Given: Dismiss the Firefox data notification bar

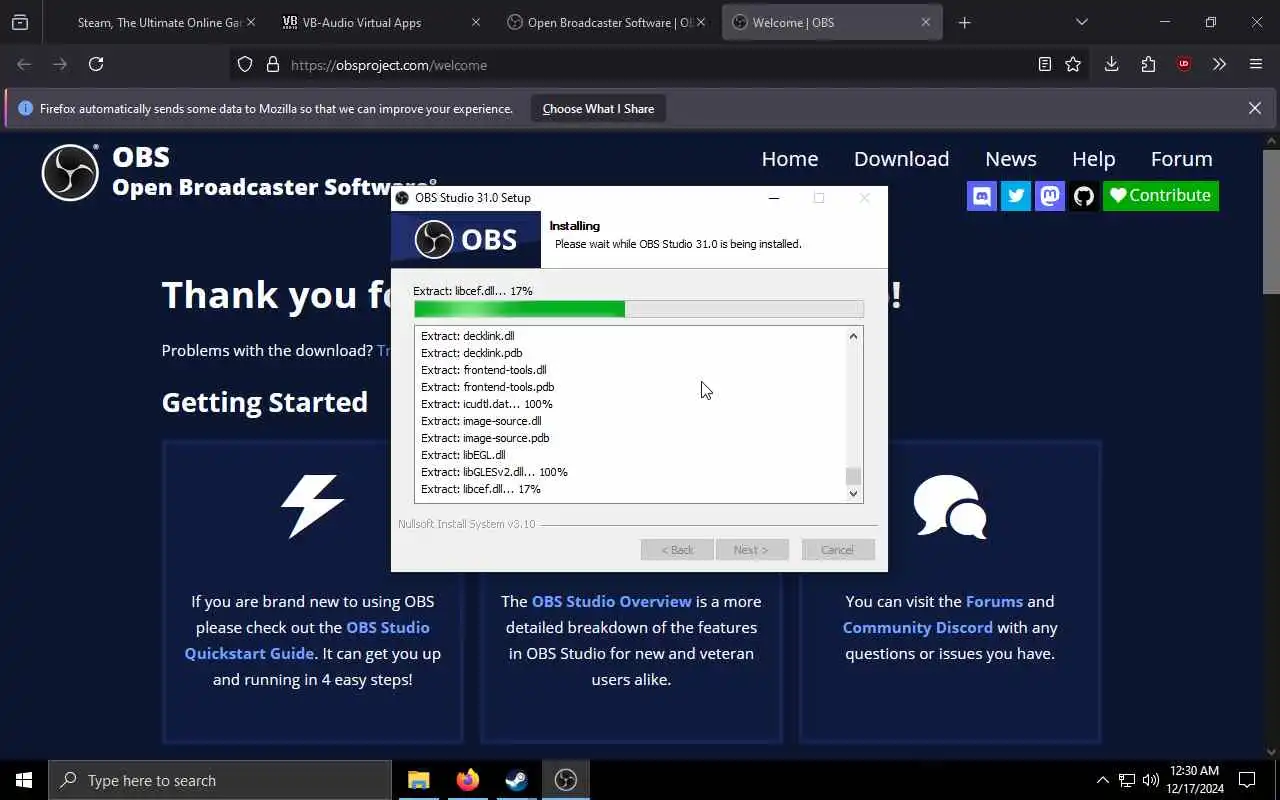Looking at the screenshot, I should (1255, 108).
